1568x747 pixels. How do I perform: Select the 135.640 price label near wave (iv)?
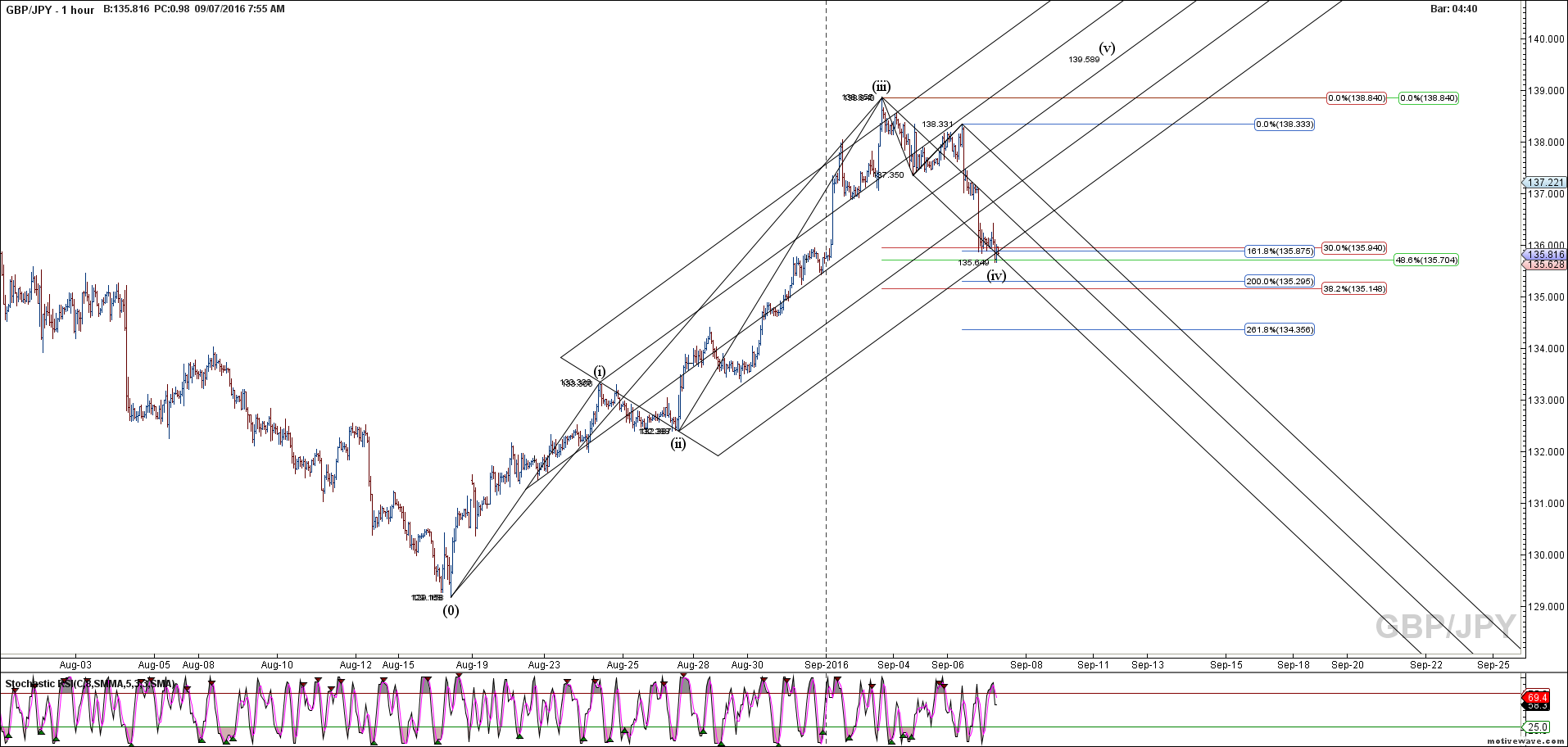[973, 263]
